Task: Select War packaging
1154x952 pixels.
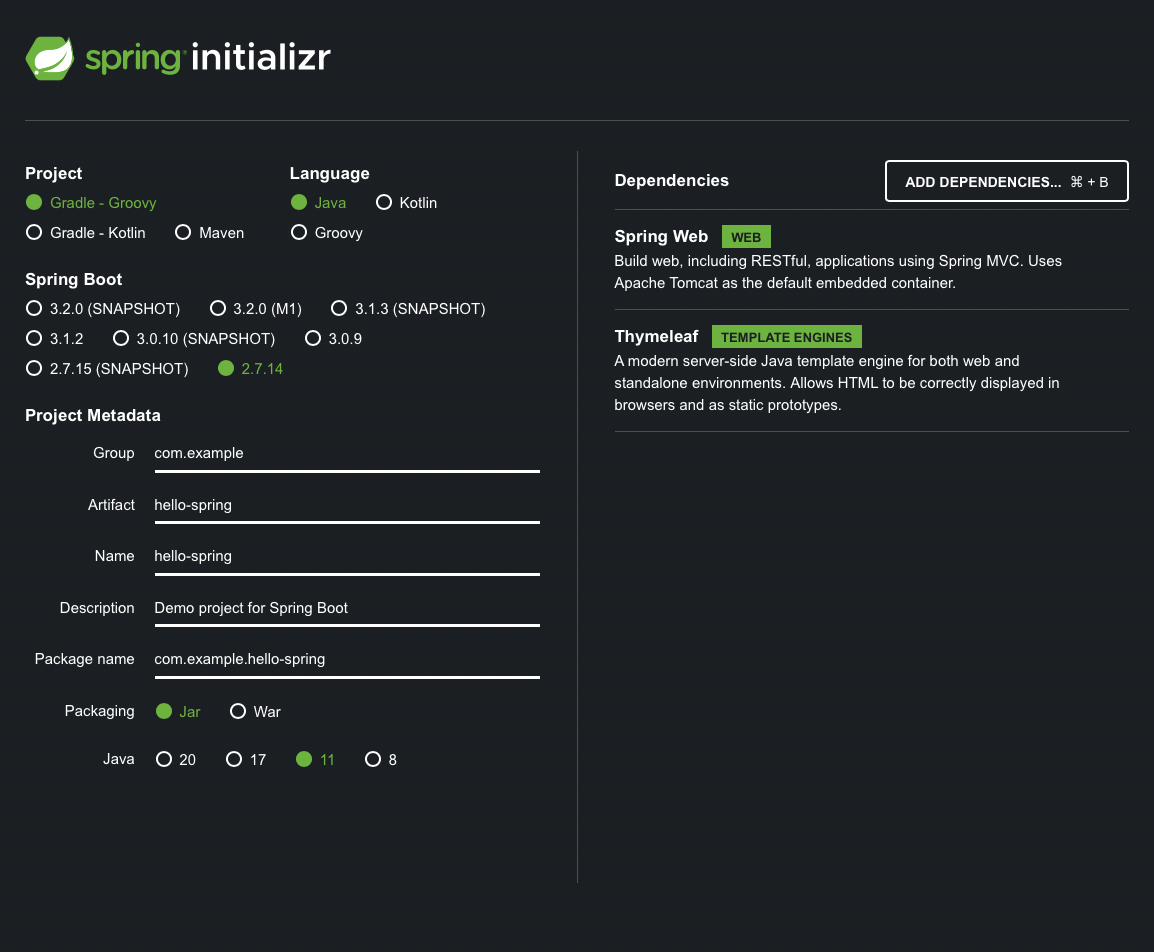Action: pyautogui.click(x=255, y=711)
